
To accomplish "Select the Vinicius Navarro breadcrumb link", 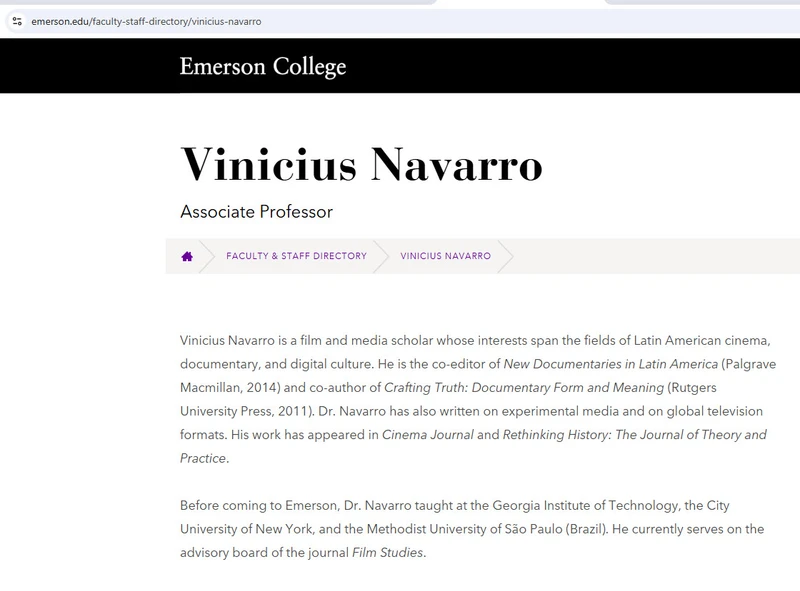I will tap(445, 256).
